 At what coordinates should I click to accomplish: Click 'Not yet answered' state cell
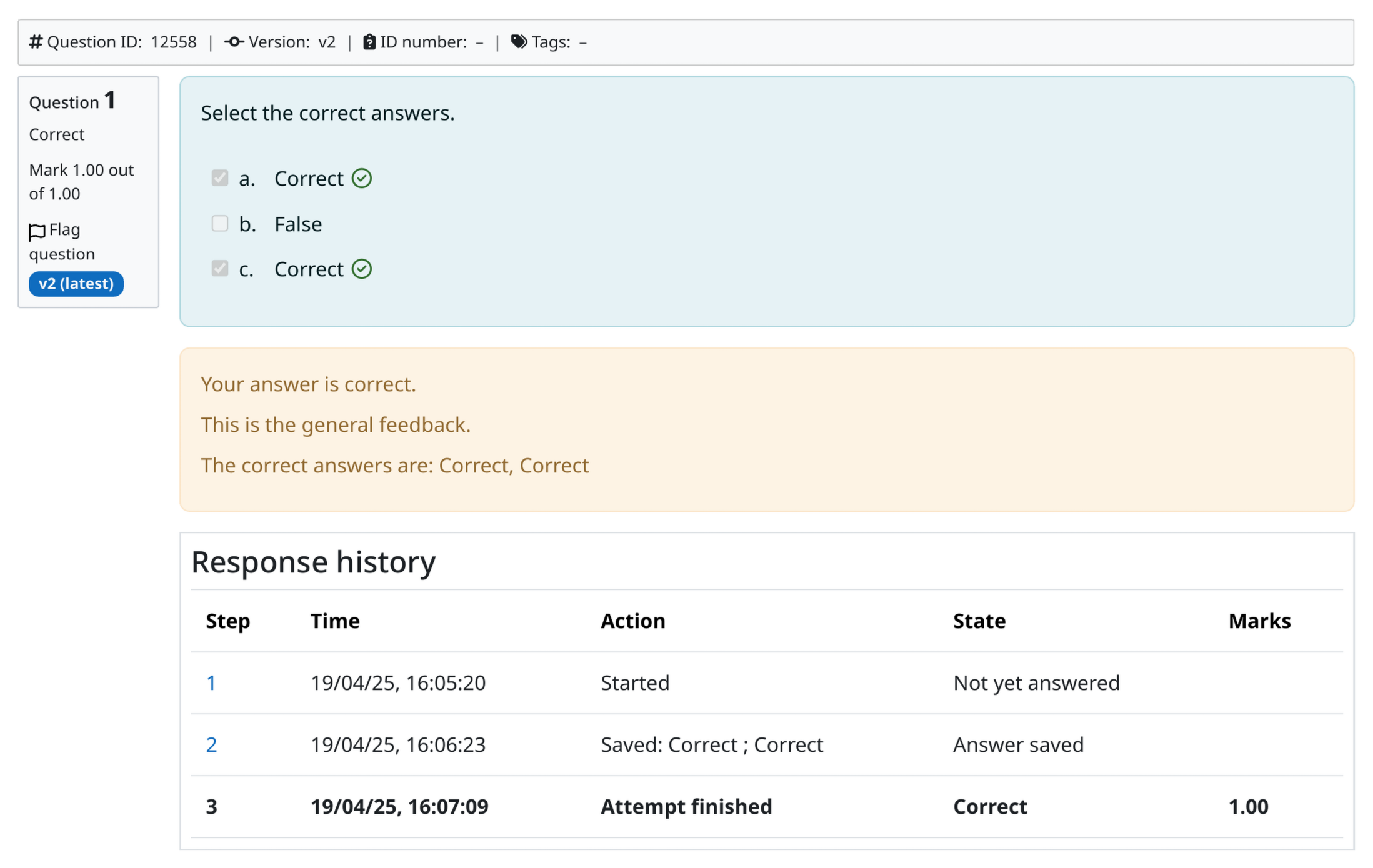pos(1036,683)
